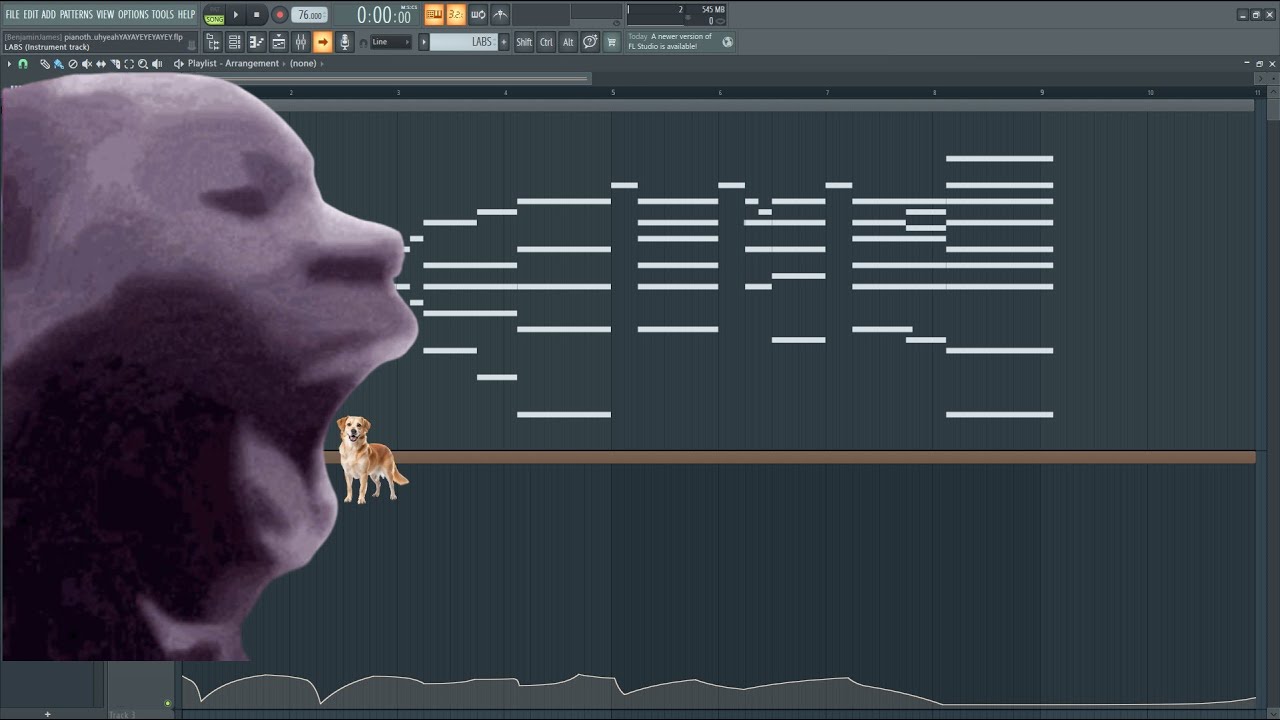
Task: Open the PATTERNS menu
Action: pos(76,14)
